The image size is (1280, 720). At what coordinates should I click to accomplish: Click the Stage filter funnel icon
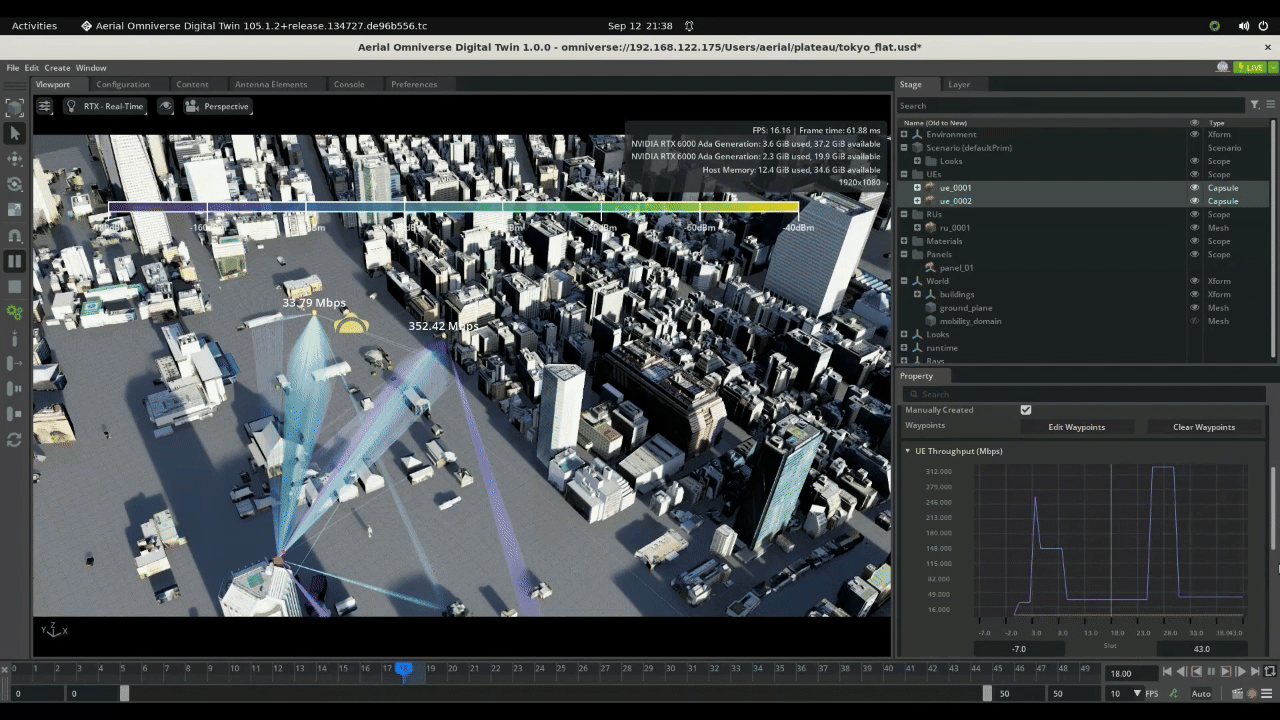coord(1254,105)
